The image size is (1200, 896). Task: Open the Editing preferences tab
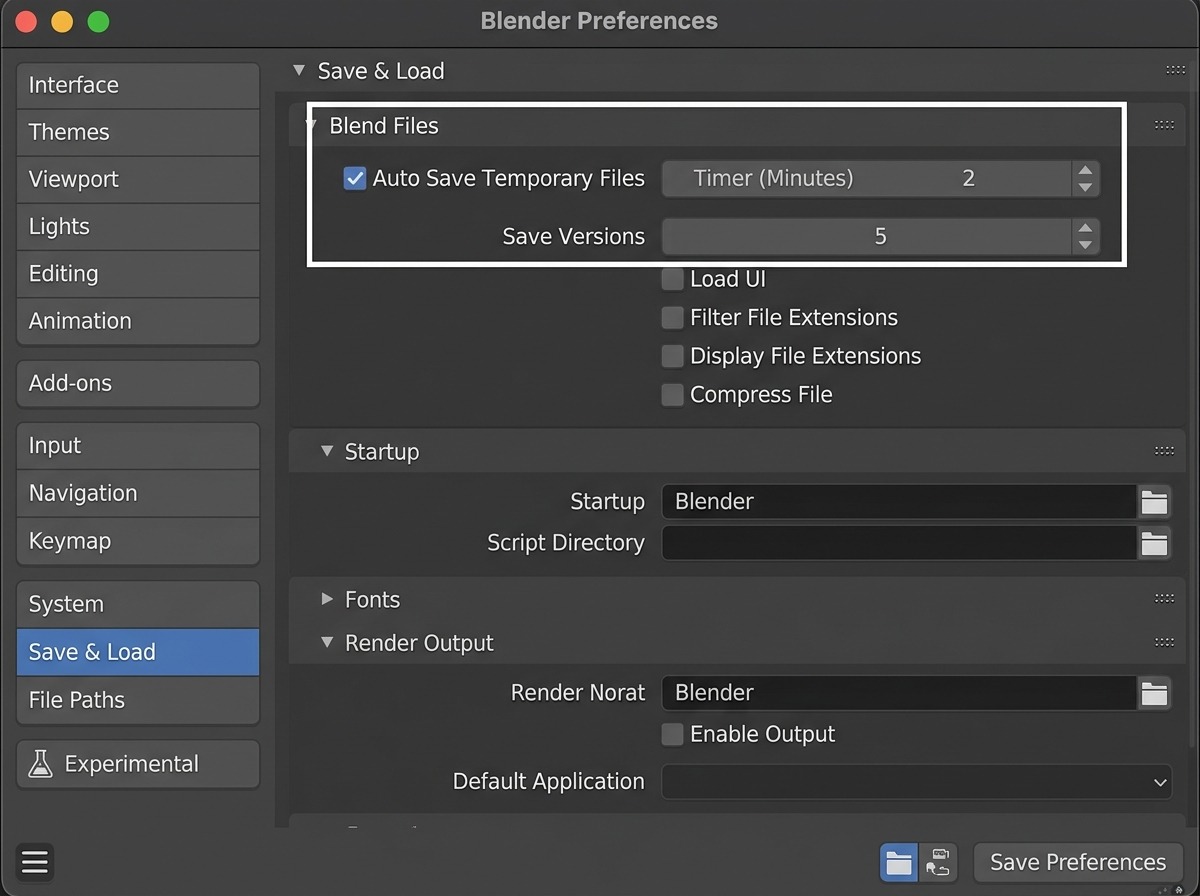tap(138, 273)
